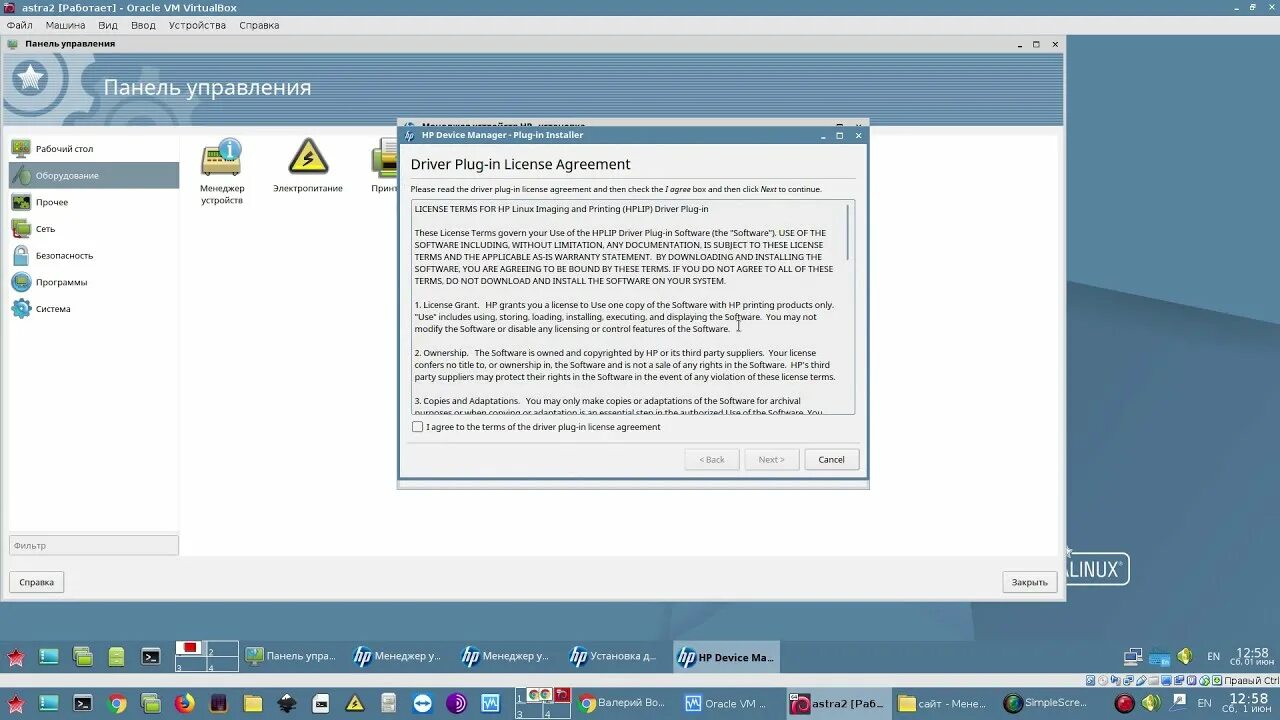Select desktop 2 in guest pager
Screen dimensions: 1280x720
tap(223, 650)
